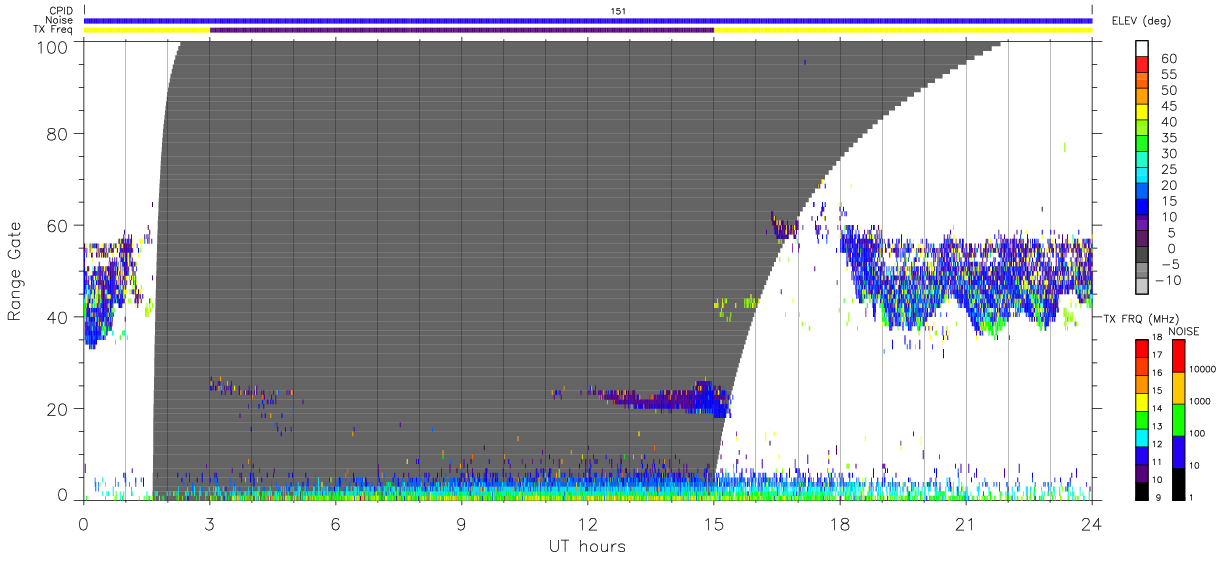Pick the green segment of the NOISE legend
Viewport: 1228px width, 567px height.
1177,419
